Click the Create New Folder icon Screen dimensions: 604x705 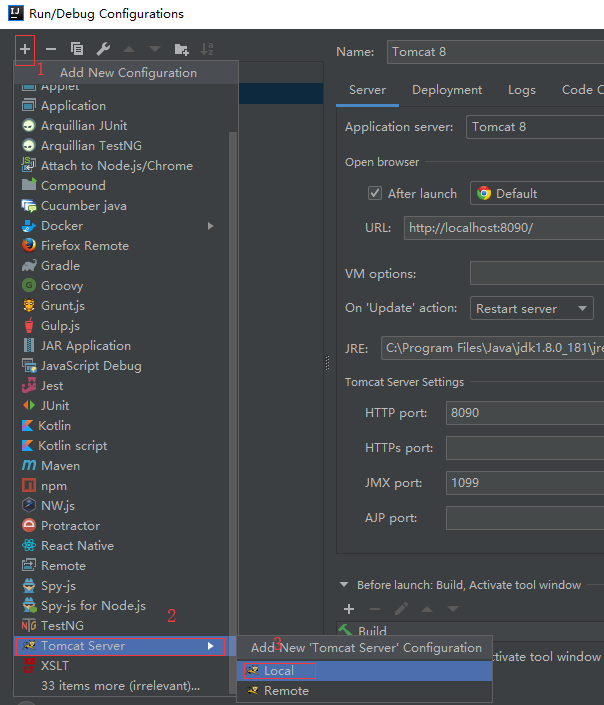181,49
